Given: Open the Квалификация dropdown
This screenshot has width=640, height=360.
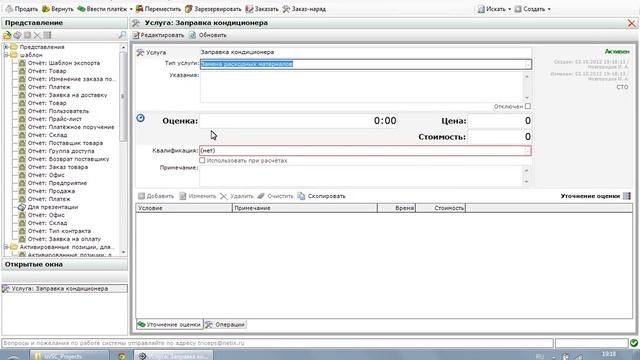Looking at the screenshot, I should 527,151.
